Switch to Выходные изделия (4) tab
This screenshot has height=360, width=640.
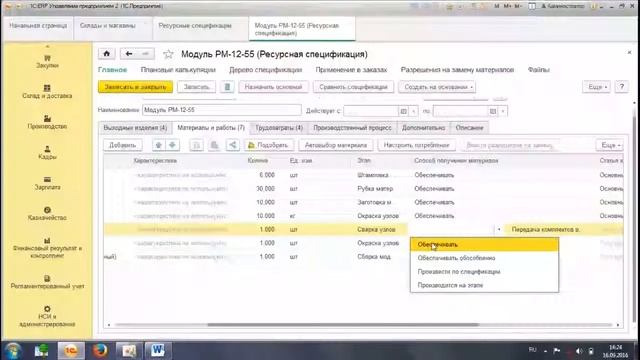[x=135, y=128]
